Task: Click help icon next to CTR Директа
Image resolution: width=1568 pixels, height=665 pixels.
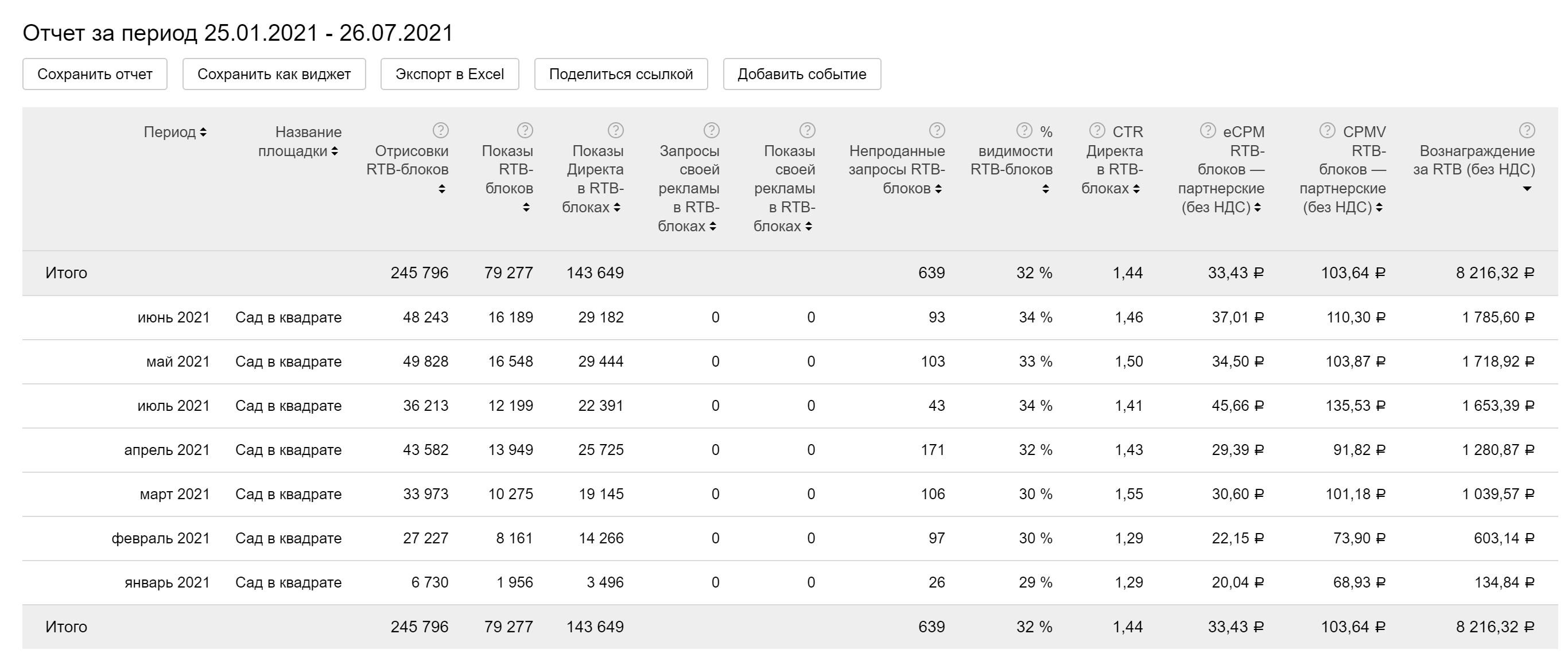Action: pyautogui.click(x=1097, y=130)
